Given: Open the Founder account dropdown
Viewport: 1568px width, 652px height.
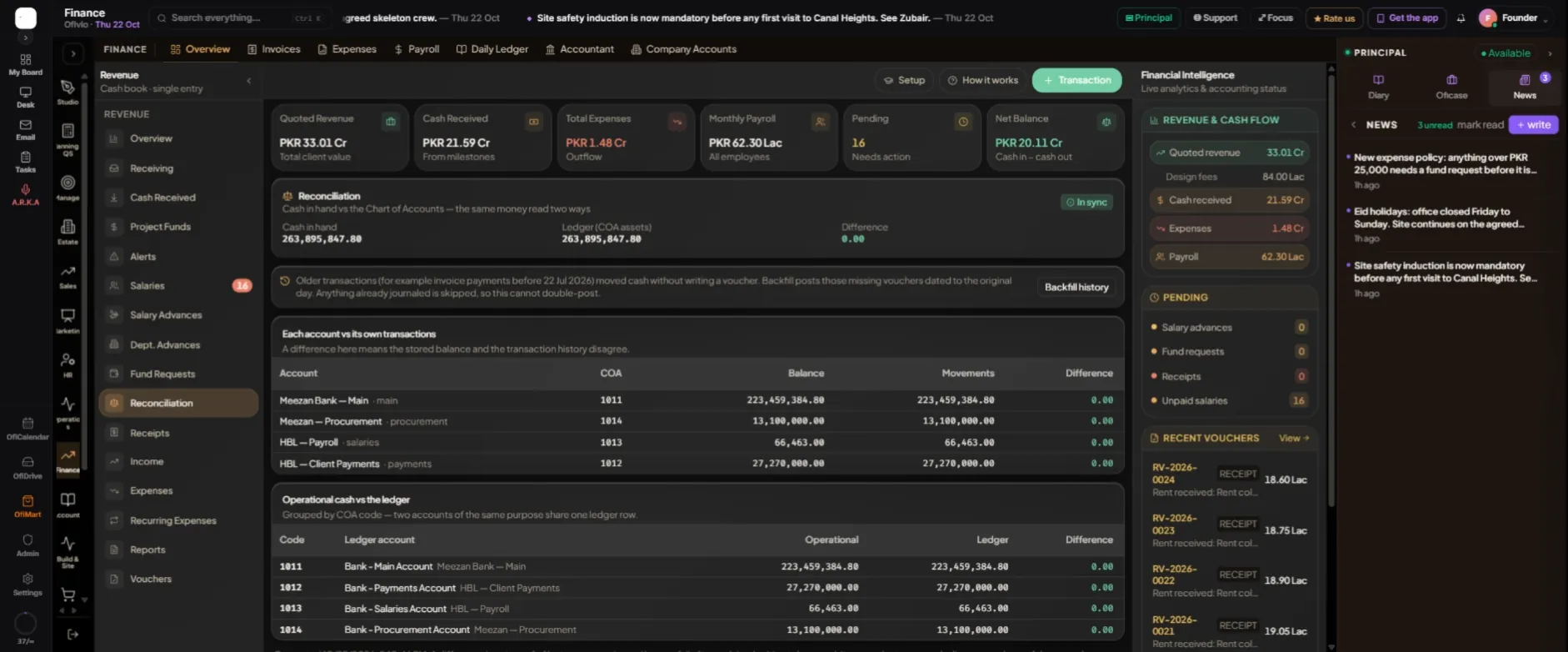Looking at the screenshot, I should click(x=1514, y=18).
